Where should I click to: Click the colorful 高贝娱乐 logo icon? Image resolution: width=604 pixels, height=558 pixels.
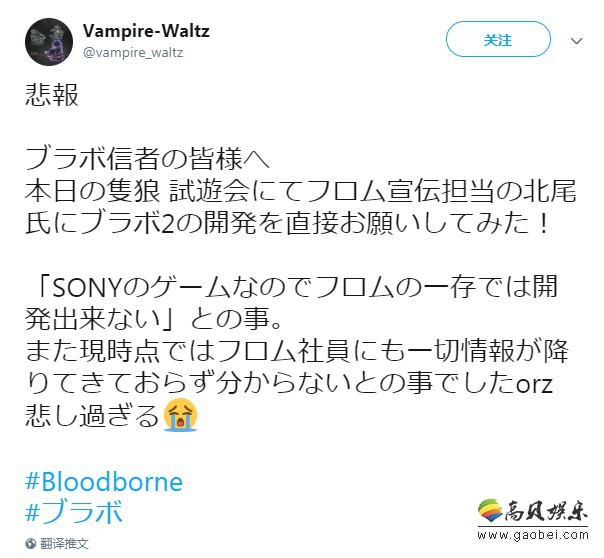click(x=490, y=510)
